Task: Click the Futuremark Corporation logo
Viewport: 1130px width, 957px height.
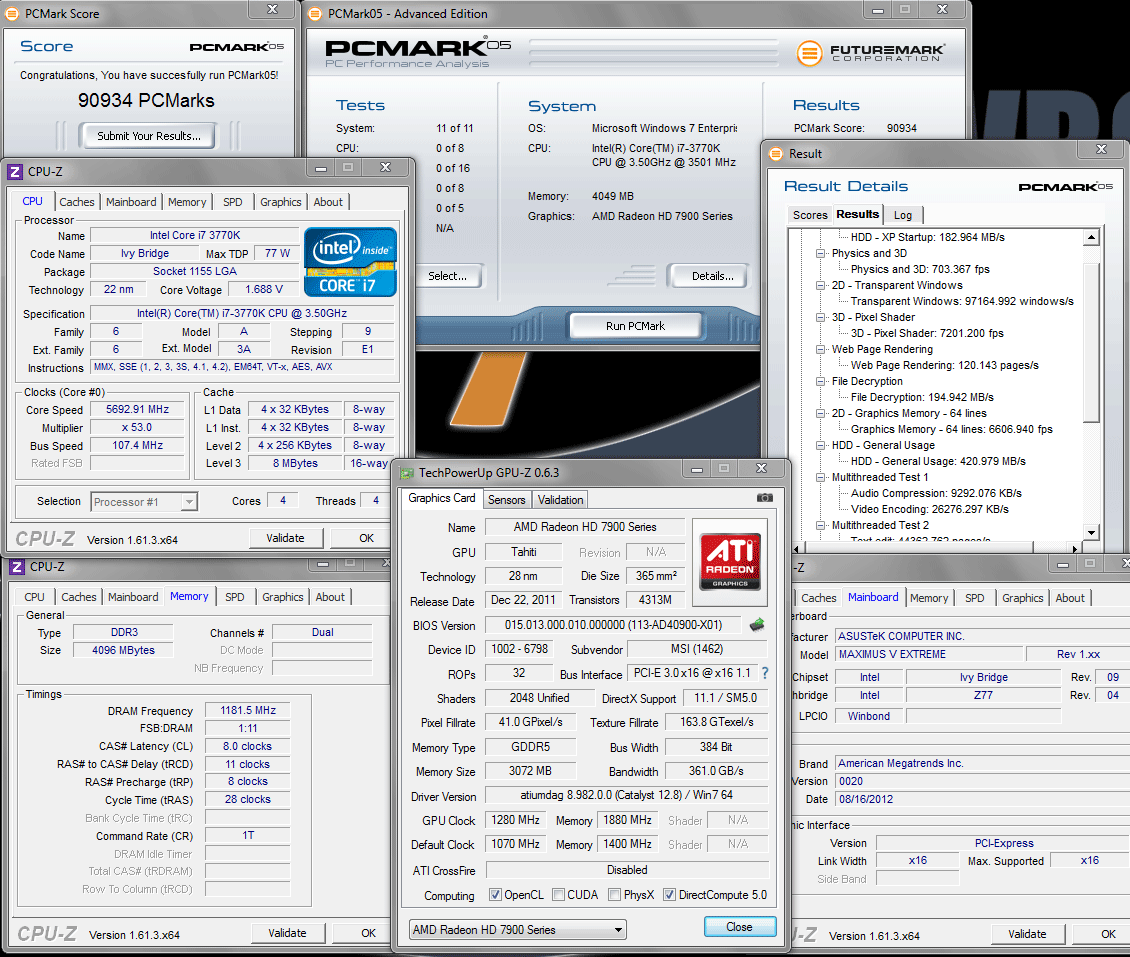Action: 871,52
